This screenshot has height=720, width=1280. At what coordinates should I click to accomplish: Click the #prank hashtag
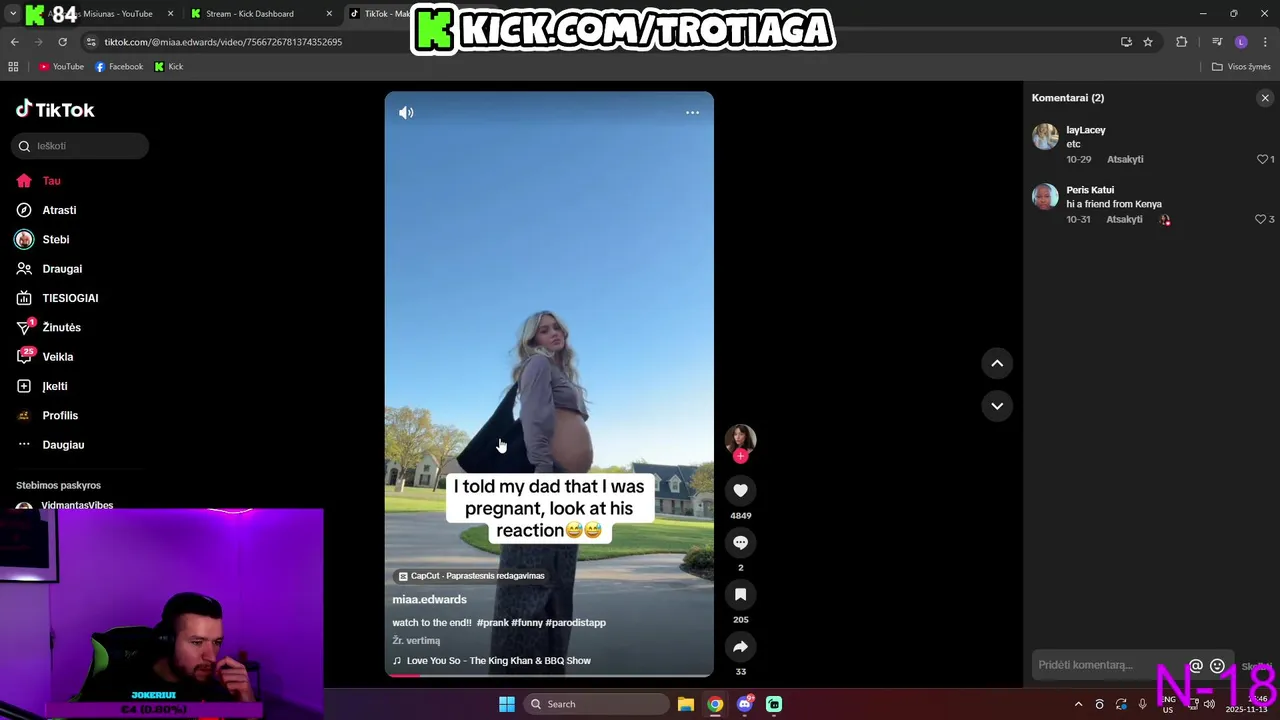[492, 622]
